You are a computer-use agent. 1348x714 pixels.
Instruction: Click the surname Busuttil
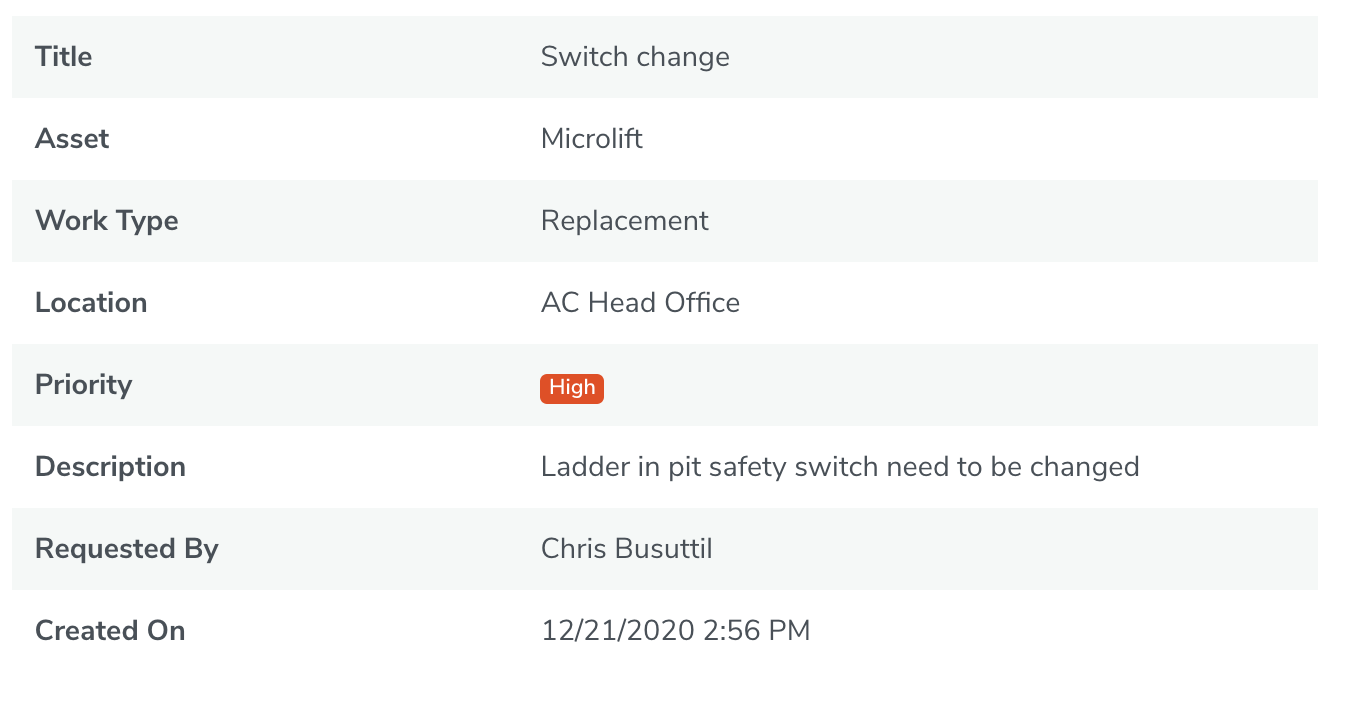[668, 549]
